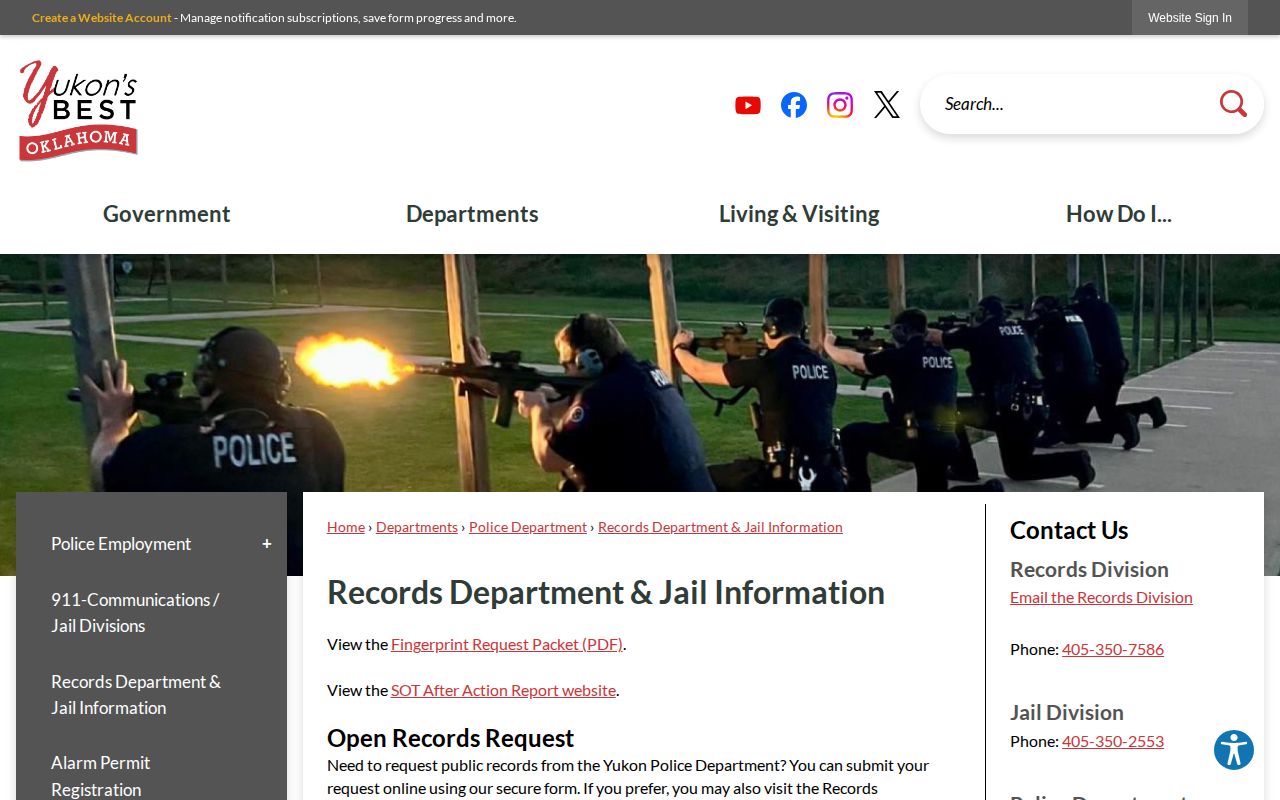Viewport: 1280px width, 800px height.
Task: Open the Departments menu
Action: pyautogui.click(x=472, y=214)
